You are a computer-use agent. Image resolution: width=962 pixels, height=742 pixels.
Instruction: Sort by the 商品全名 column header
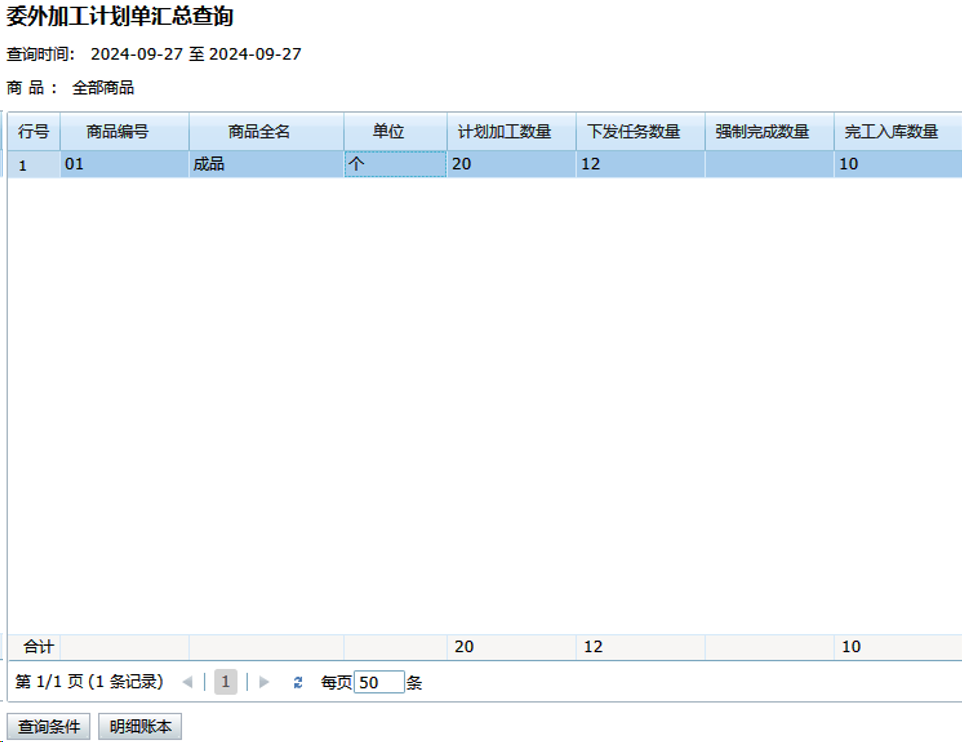pos(266,132)
